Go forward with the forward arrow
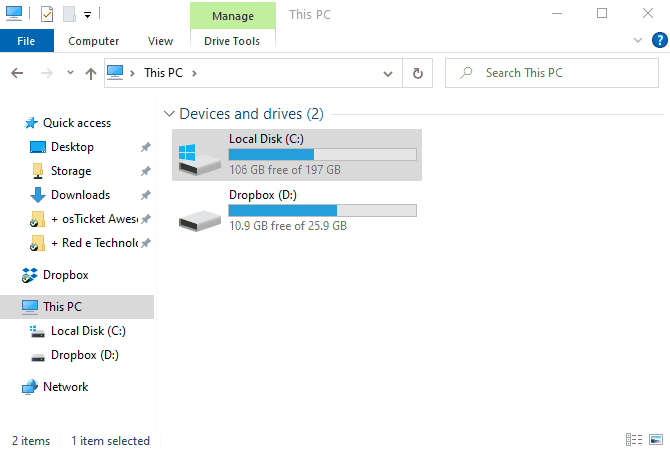The height and width of the screenshot is (450, 670). (47, 74)
